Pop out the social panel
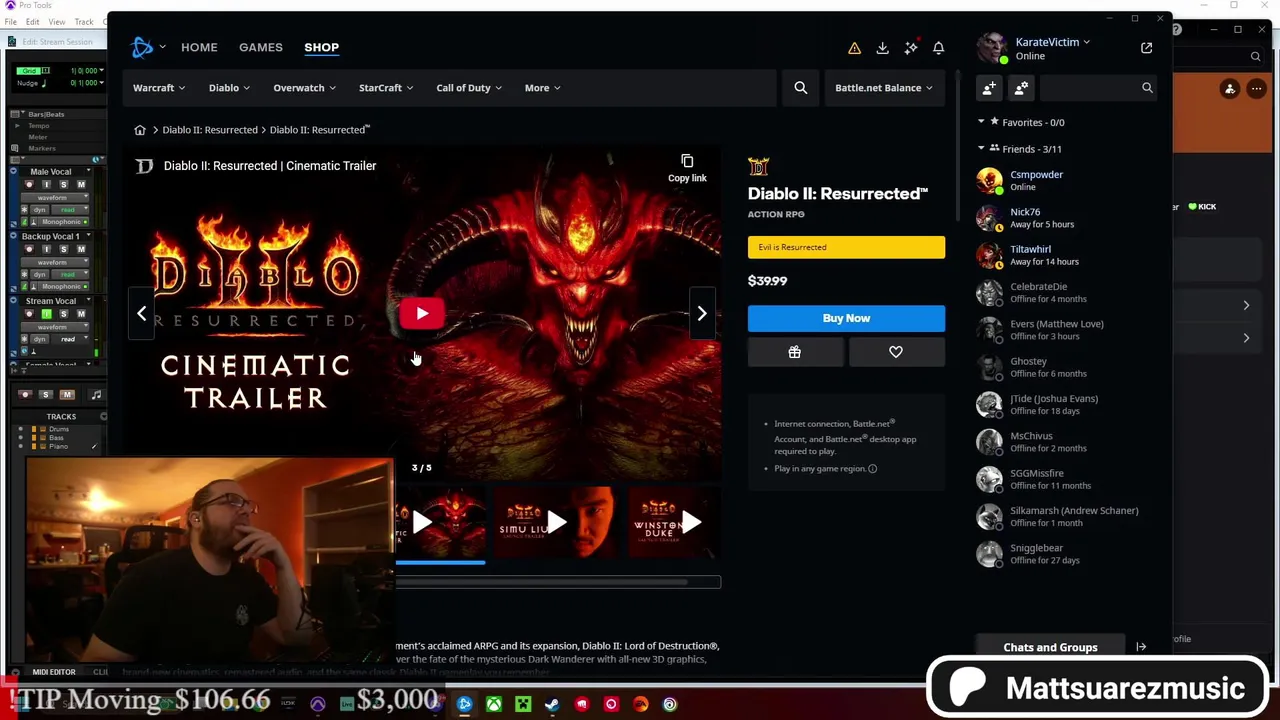This screenshot has width=1280, height=720. coord(1146,48)
